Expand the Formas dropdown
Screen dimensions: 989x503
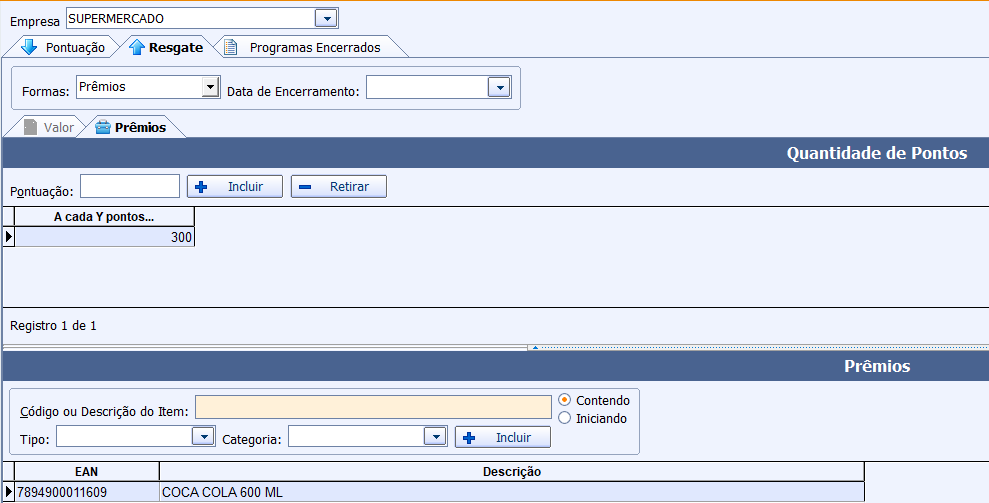210,88
